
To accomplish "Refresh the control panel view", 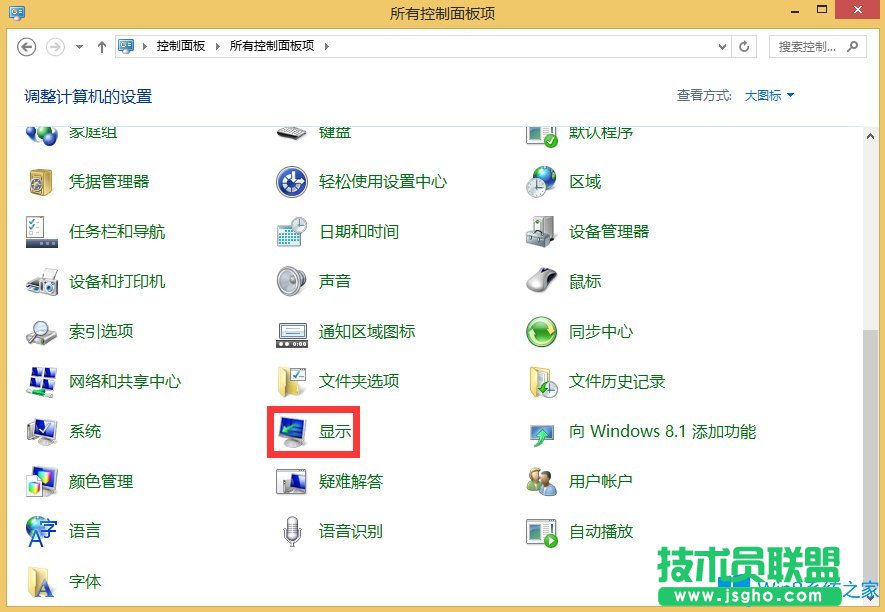I will (745, 46).
